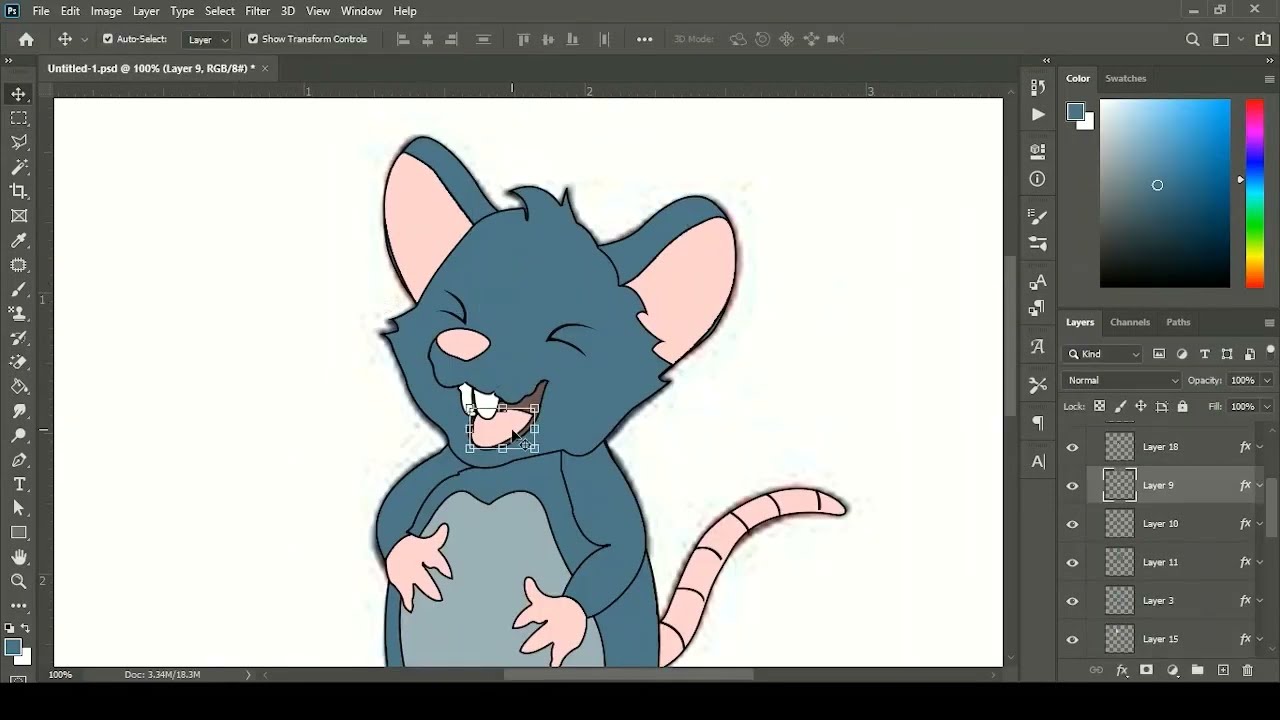
Task: Select the Eyedropper tool
Action: click(19, 240)
